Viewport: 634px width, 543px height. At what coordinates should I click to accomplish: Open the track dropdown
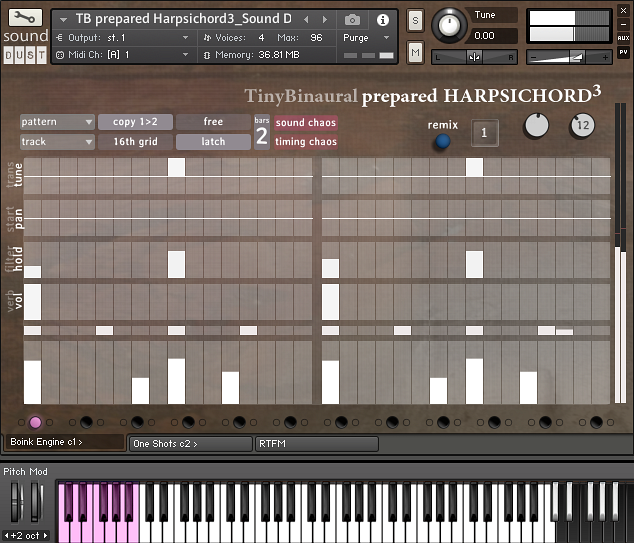coord(57,142)
